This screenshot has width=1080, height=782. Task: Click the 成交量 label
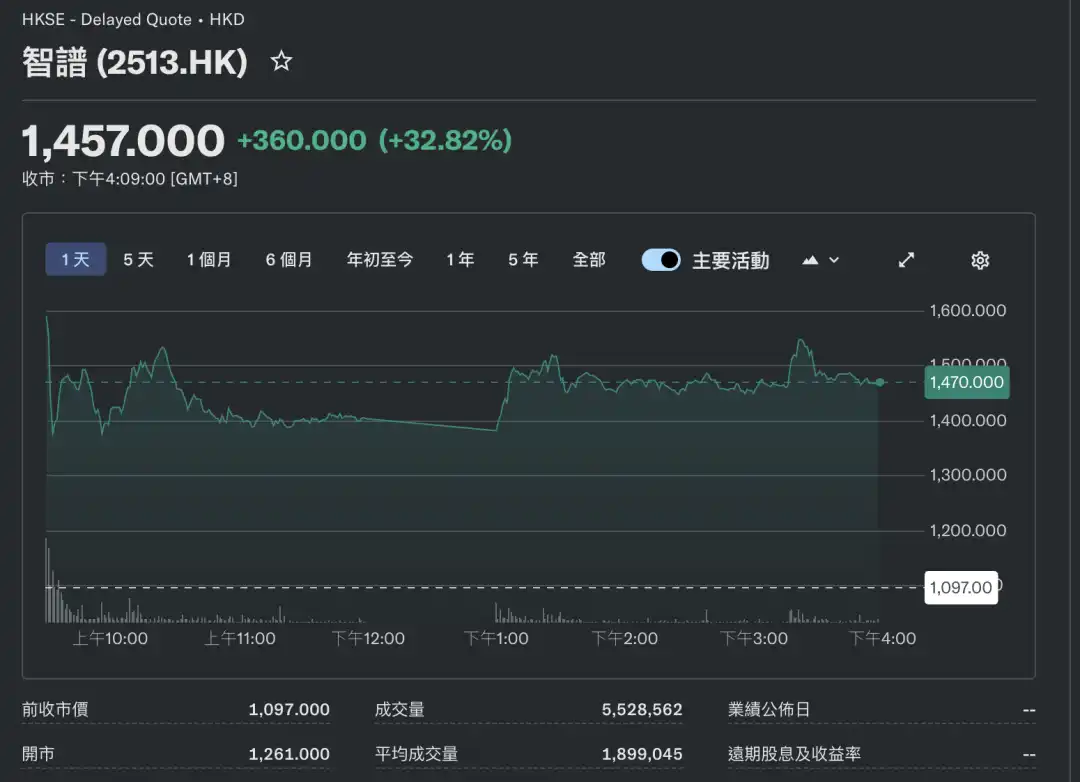pos(399,709)
